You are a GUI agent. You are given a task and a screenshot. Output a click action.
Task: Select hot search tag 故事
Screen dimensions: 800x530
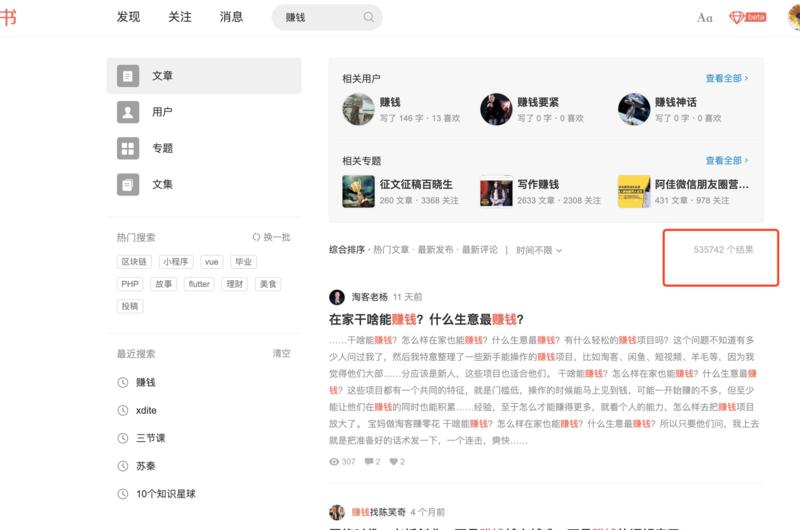tap(163, 284)
